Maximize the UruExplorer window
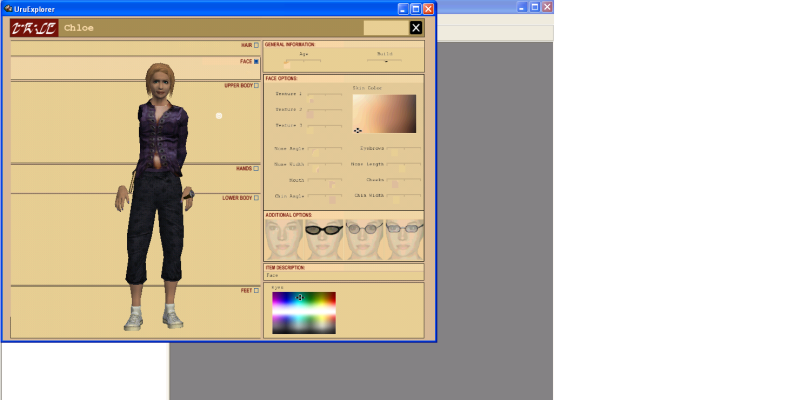The width and height of the screenshot is (800, 400). tap(416, 9)
